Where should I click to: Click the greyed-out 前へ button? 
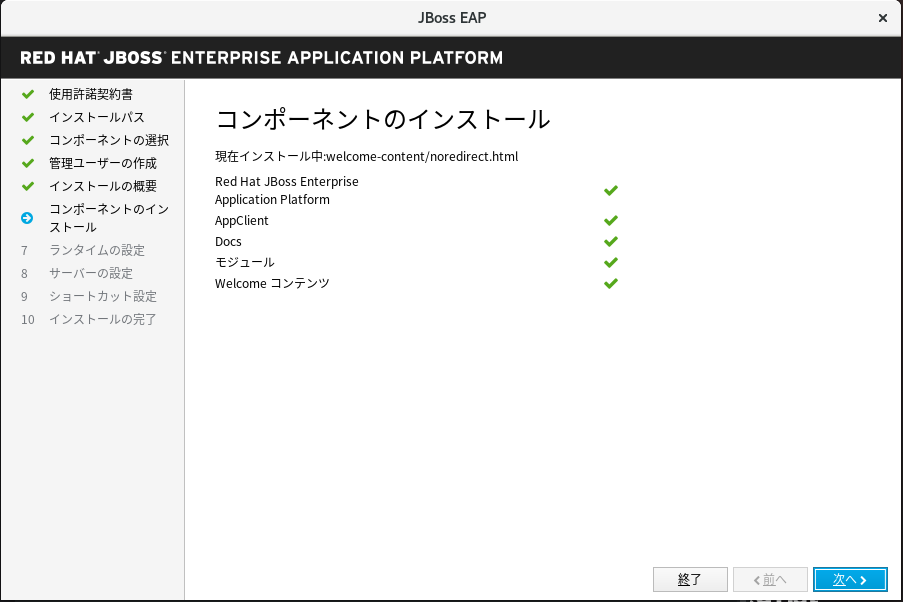(770, 580)
